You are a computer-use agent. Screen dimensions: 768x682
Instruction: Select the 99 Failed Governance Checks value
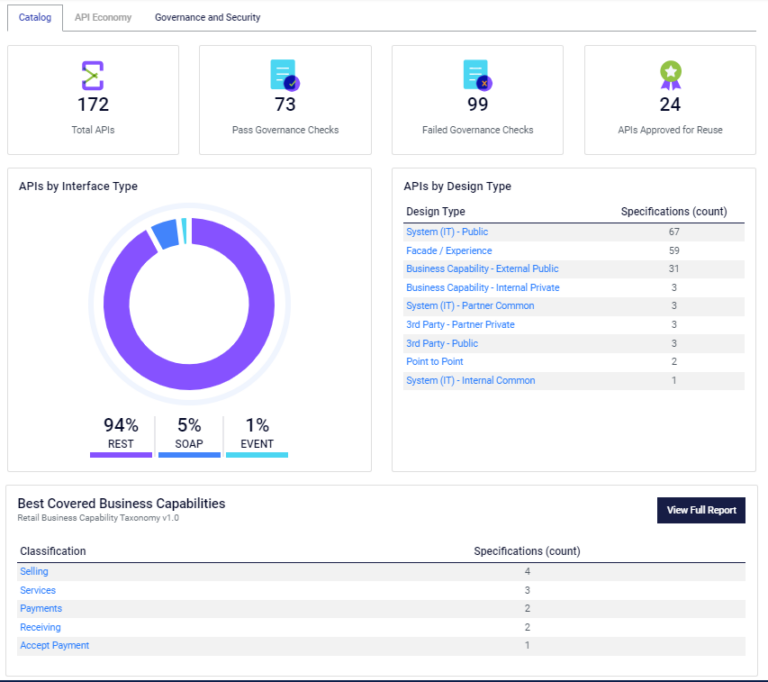(x=478, y=104)
